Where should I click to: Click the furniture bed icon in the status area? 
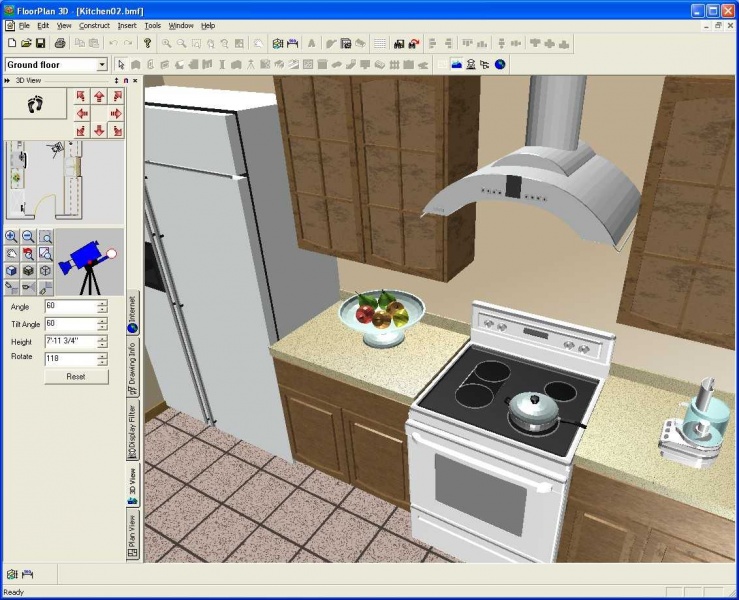click(28, 574)
